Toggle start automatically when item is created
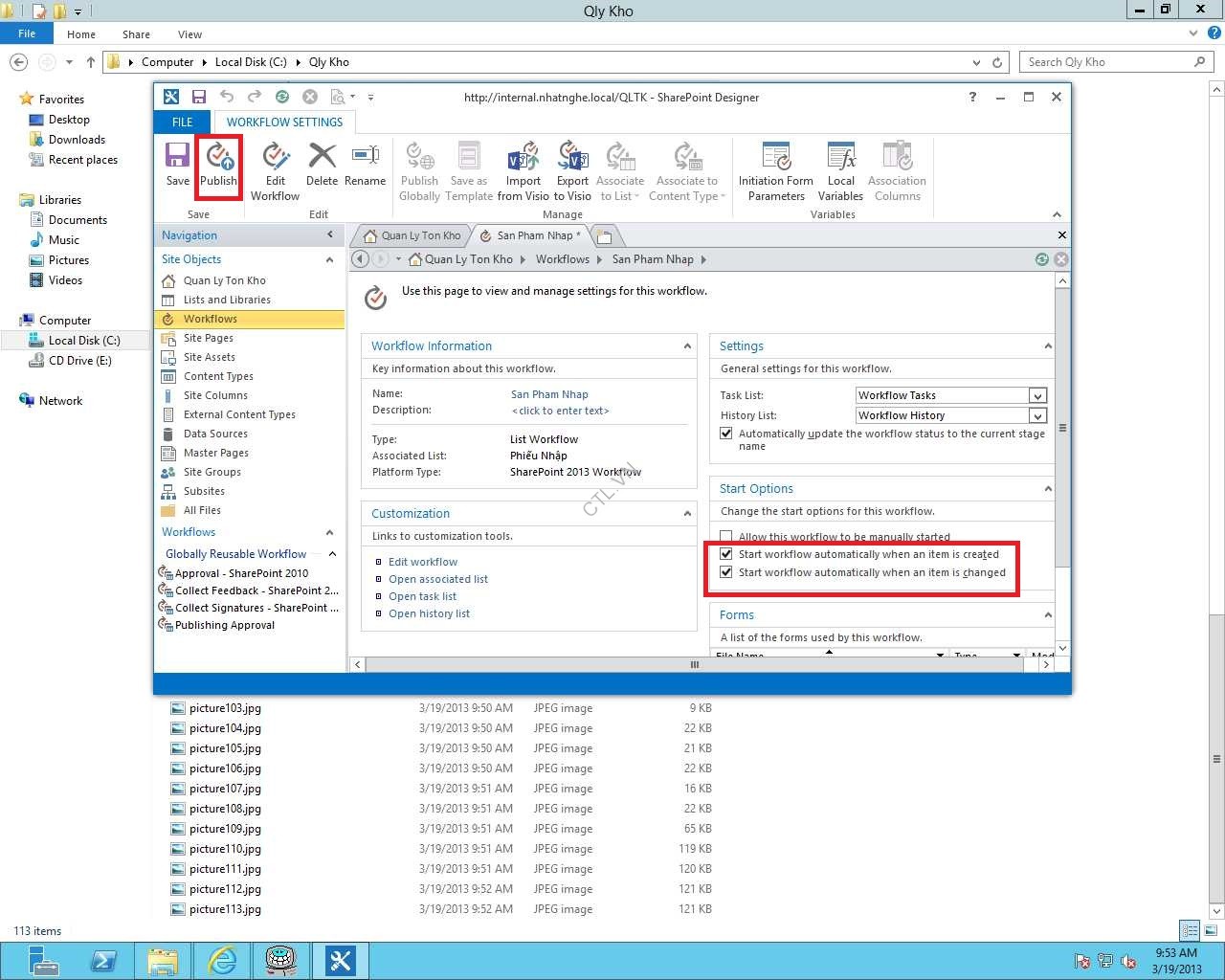 pyautogui.click(x=726, y=554)
